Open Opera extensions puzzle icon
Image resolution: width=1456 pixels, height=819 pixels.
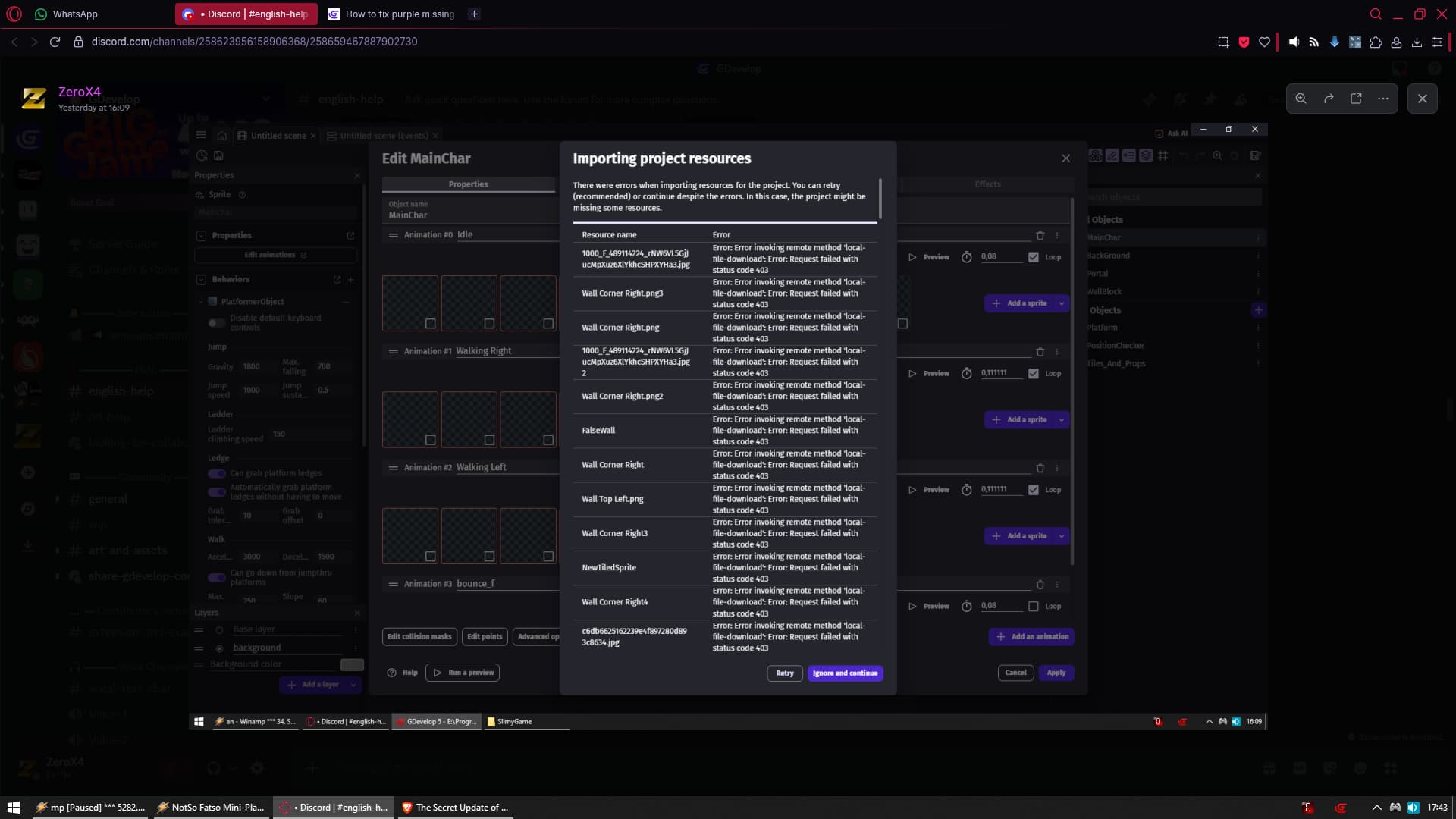(1376, 42)
